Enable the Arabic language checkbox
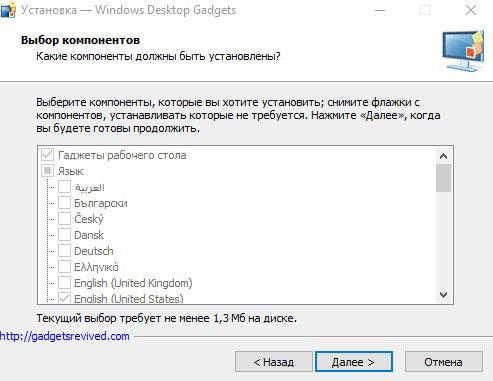This screenshot has height=381, width=493. point(64,187)
